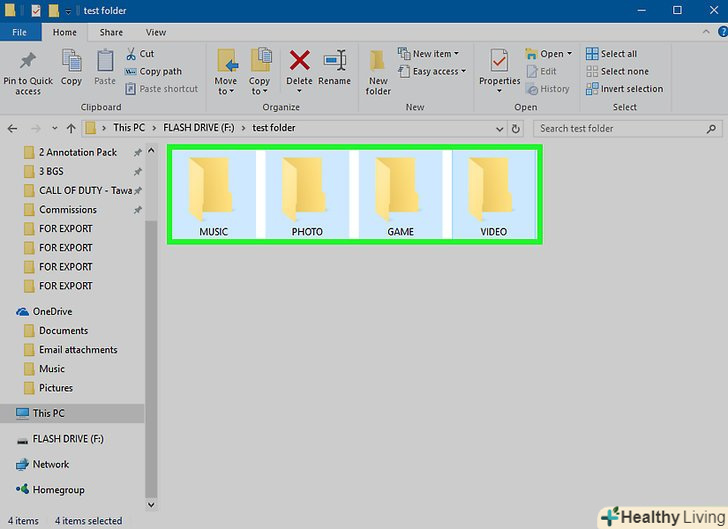Open recent locations dropdown arrow

pos(55,128)
